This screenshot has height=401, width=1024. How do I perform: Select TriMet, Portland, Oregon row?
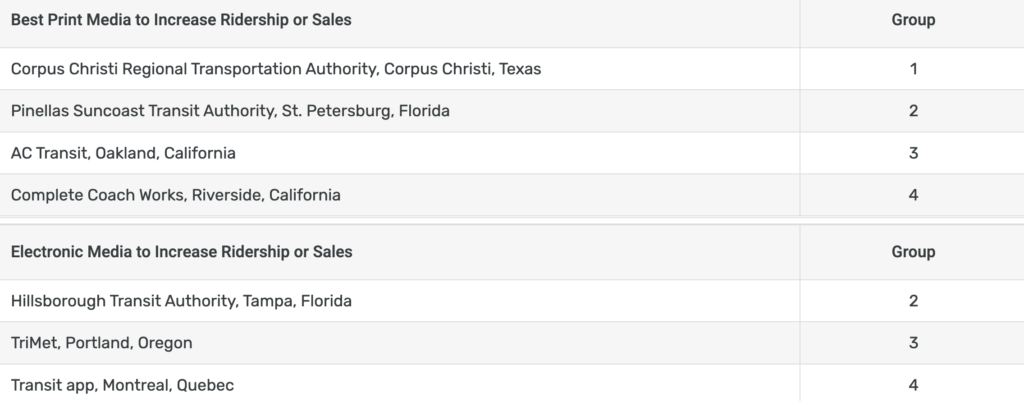[101, 343]
